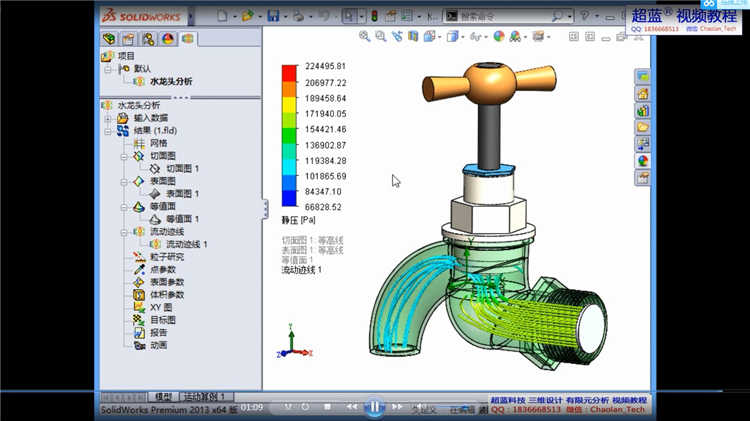Click the Zoom to Area icon
Image resolution: width=750 pixels, height=421 pixels.
pyautogui.click(x=381, y=36)
